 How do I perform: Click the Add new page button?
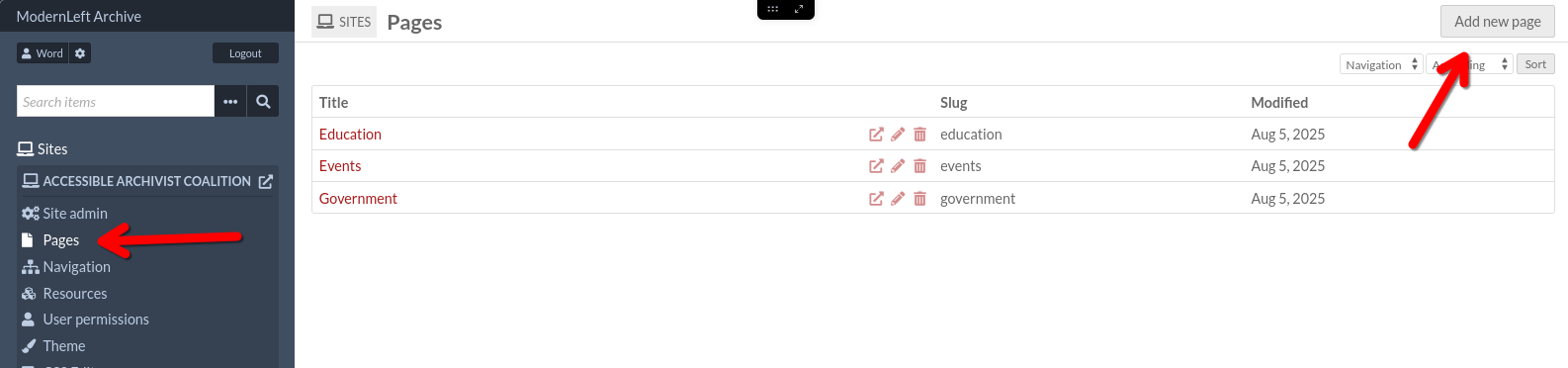(1497, 22)
